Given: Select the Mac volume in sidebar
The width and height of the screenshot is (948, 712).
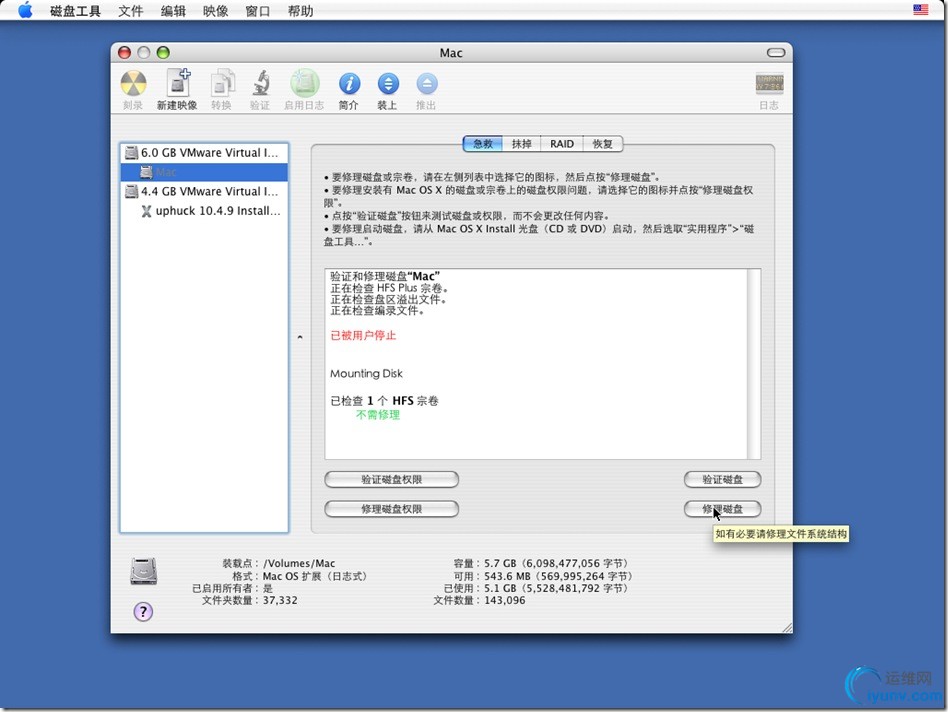Looking at the screenshot, I should click(204, 172).
